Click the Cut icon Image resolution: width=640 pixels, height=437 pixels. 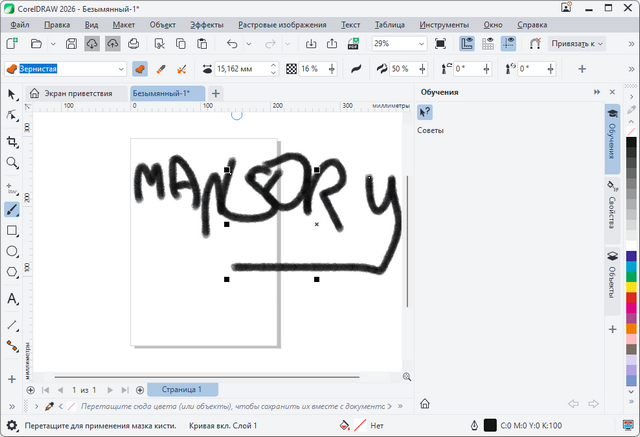point(160,44)
